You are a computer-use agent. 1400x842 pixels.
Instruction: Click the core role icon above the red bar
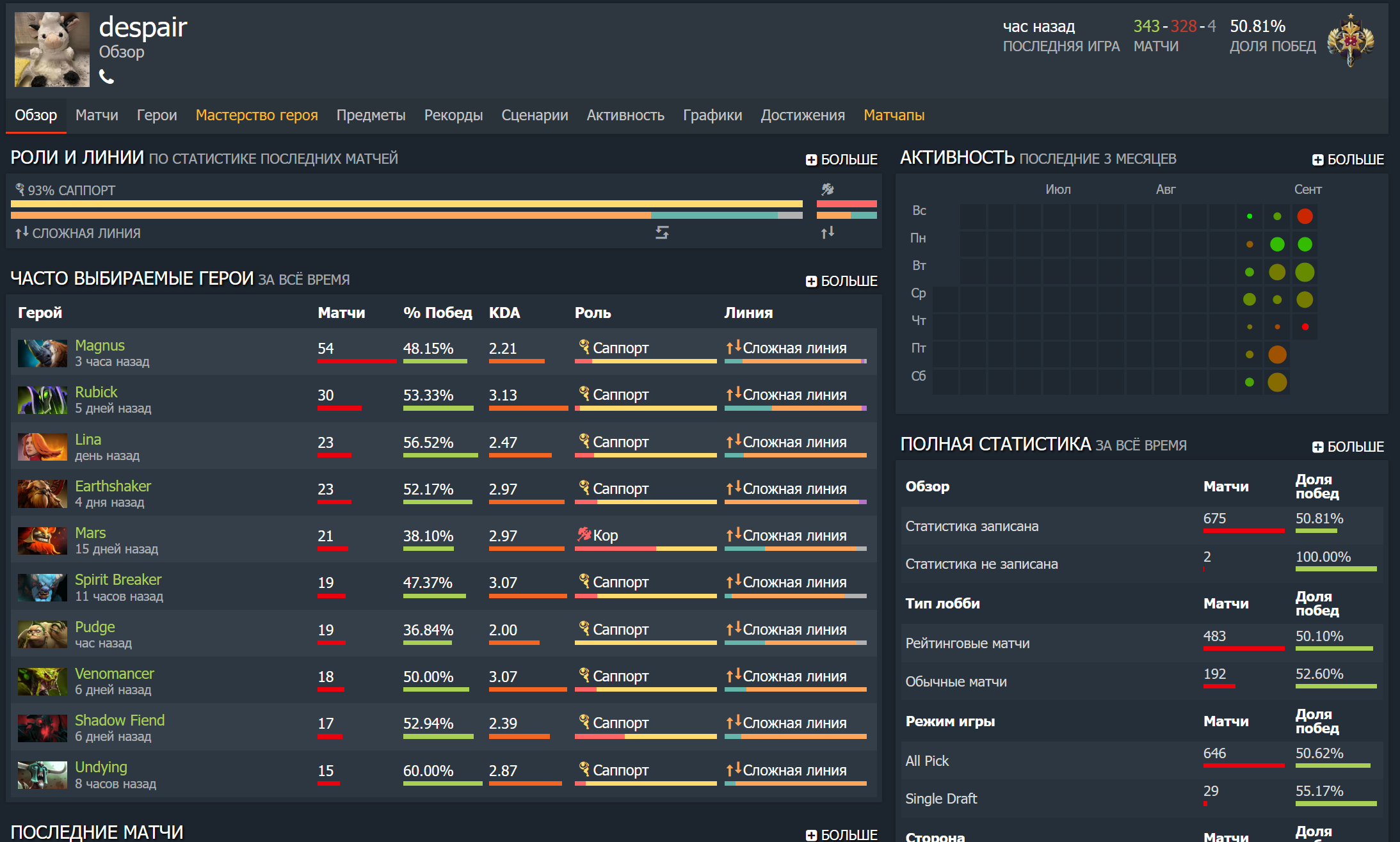[828, 189]
